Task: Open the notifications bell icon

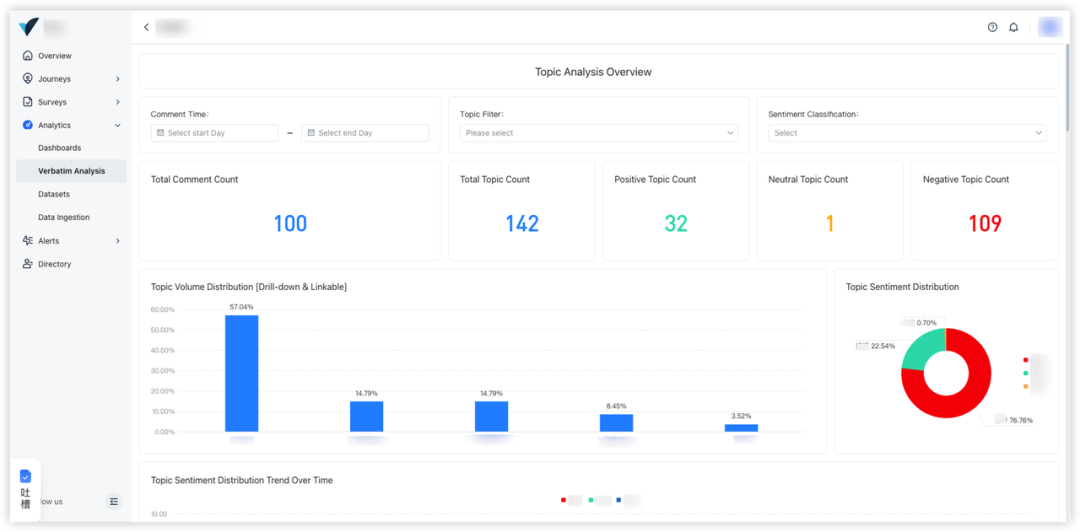Action: click(x=1013, y=27)
